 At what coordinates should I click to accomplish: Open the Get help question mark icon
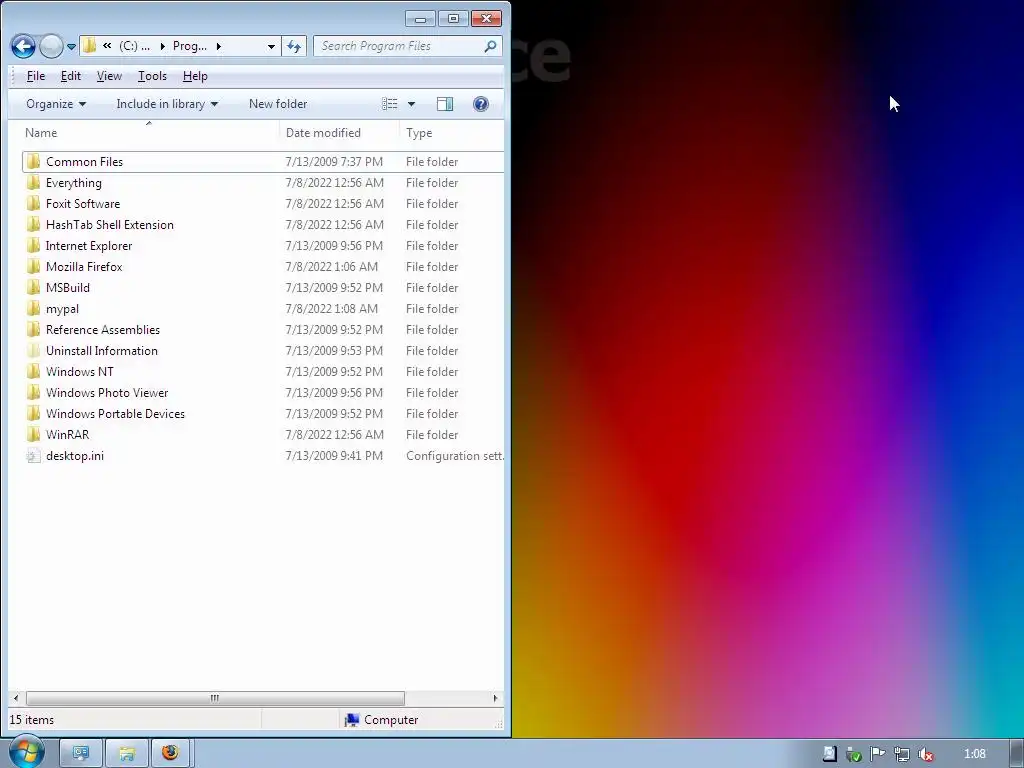[x=481, y=104]
